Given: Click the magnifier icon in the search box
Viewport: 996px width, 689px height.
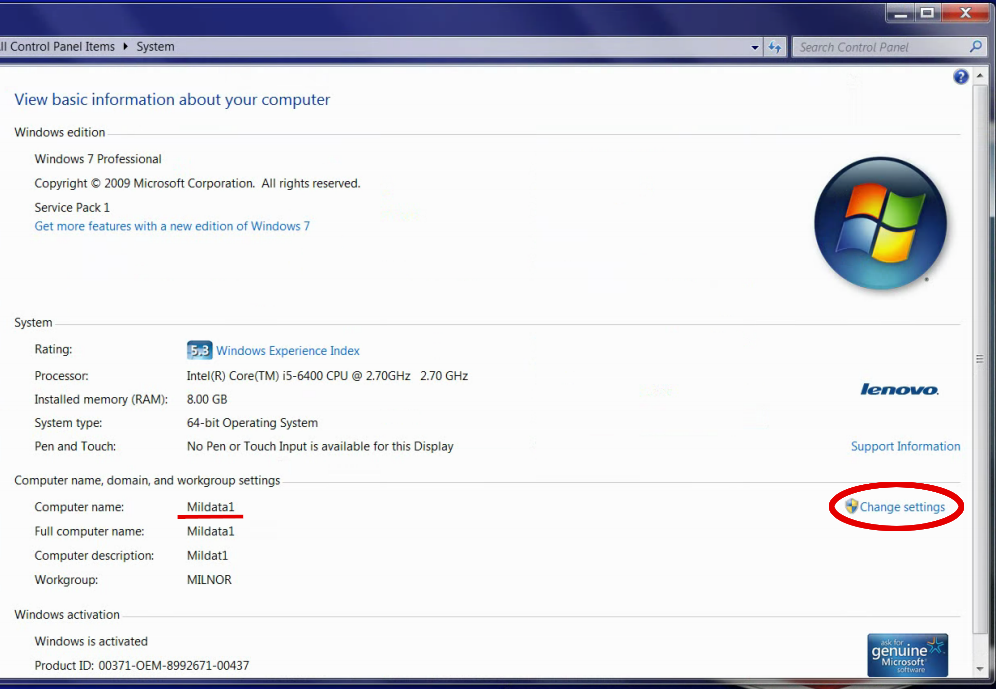Looking at the screenshot, I should coord(976,47).
